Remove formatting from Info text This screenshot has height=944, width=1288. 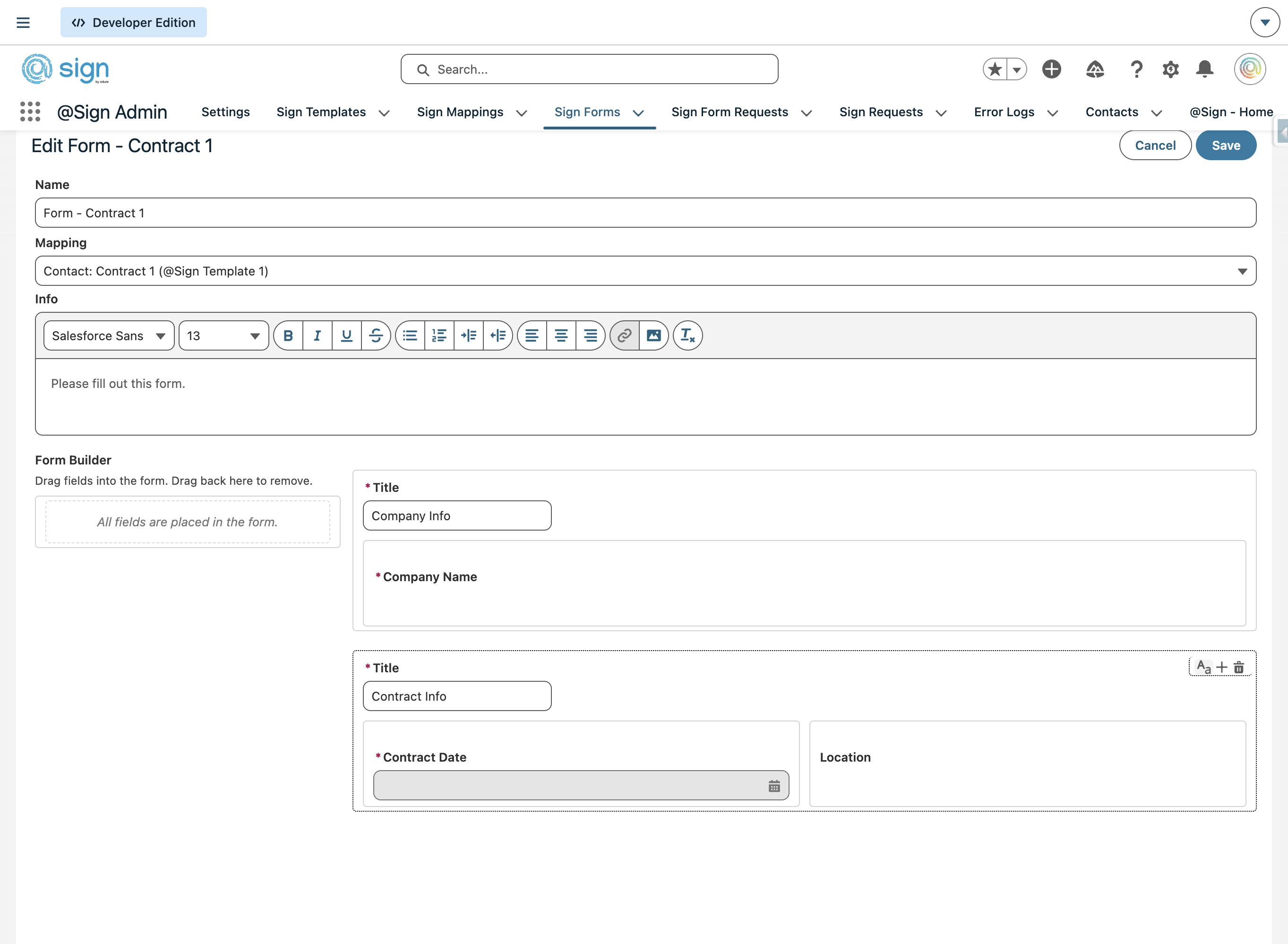click(x=687, y=336)
